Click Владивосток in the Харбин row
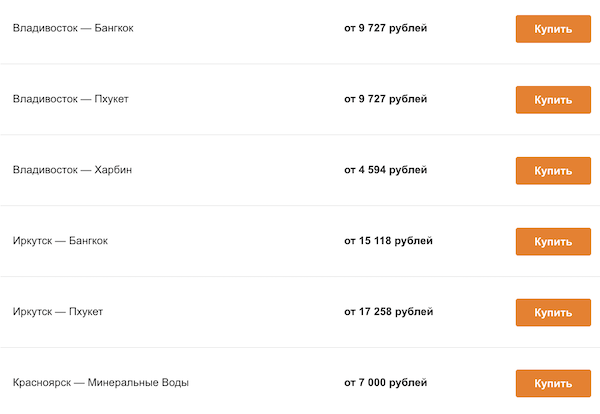 coord(46,170)
